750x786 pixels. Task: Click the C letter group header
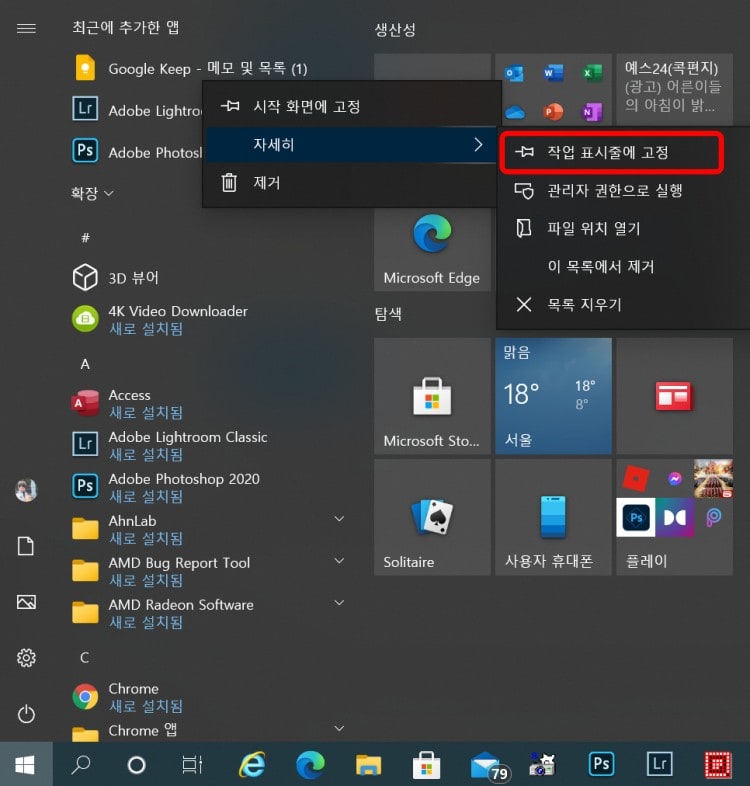pos(85,657)
